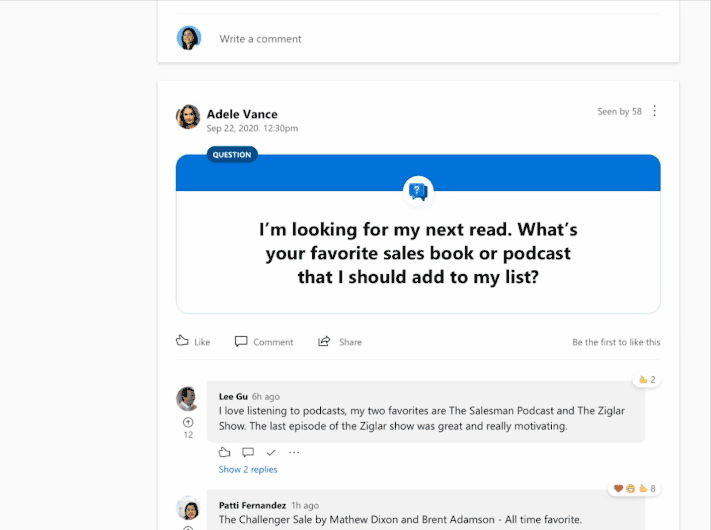The width and height of the screenshot is (711, 530).
Task: View the 8 reactions on Patti's reply
Action: (x=634, y=488)
